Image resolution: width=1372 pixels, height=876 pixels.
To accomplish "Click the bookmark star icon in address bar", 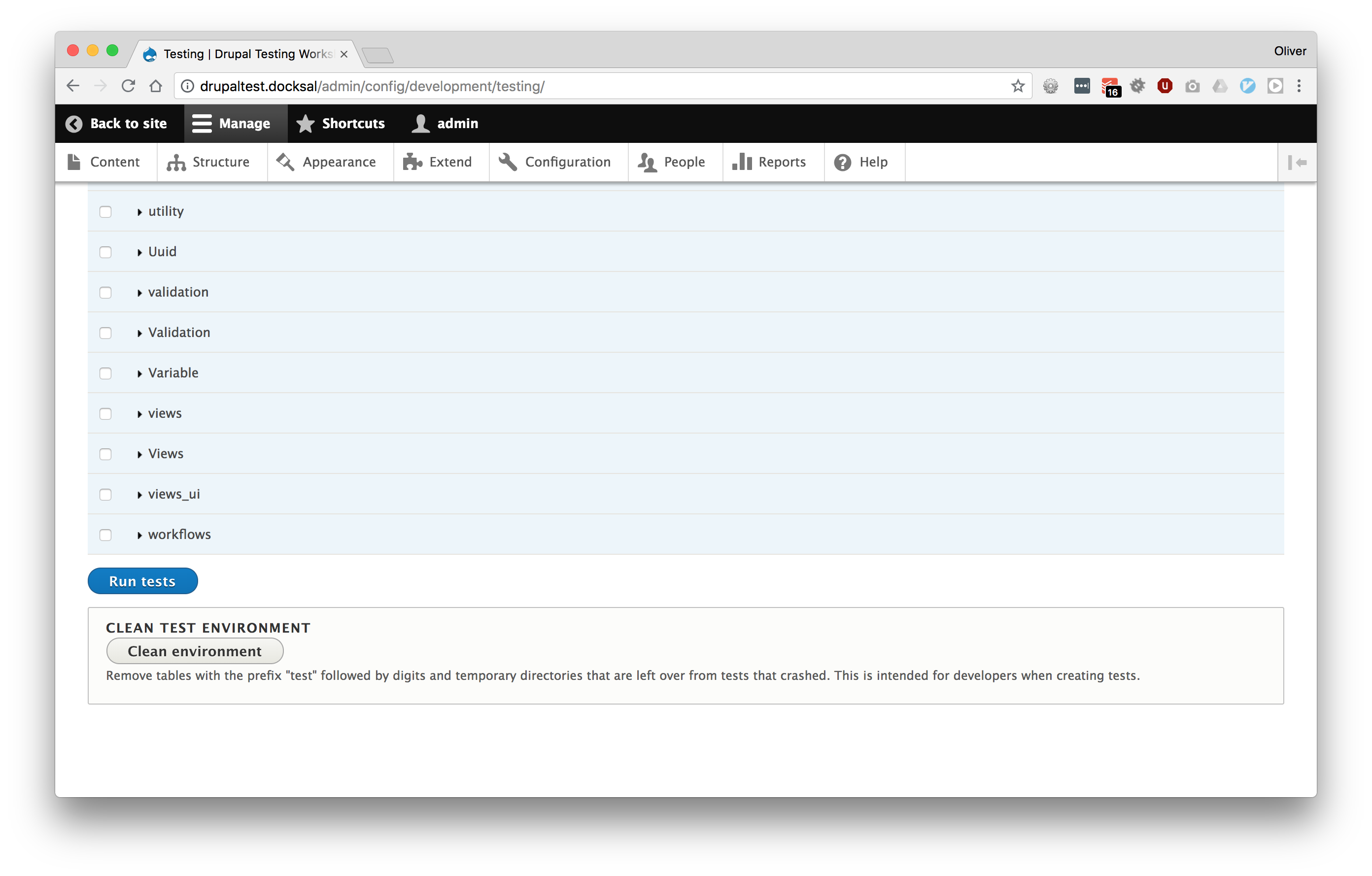I will point(1018,86).
